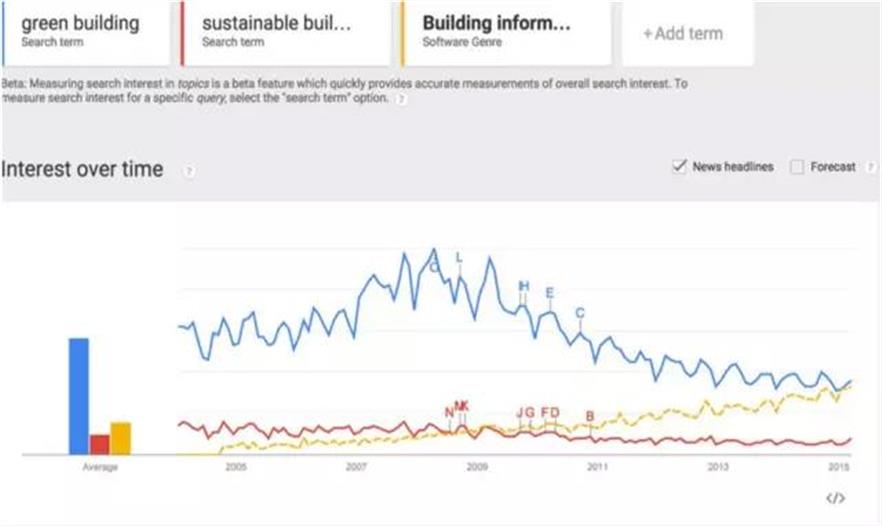Click the embed code icon below chart
This screenshot has height=526, width=882.
836,498
